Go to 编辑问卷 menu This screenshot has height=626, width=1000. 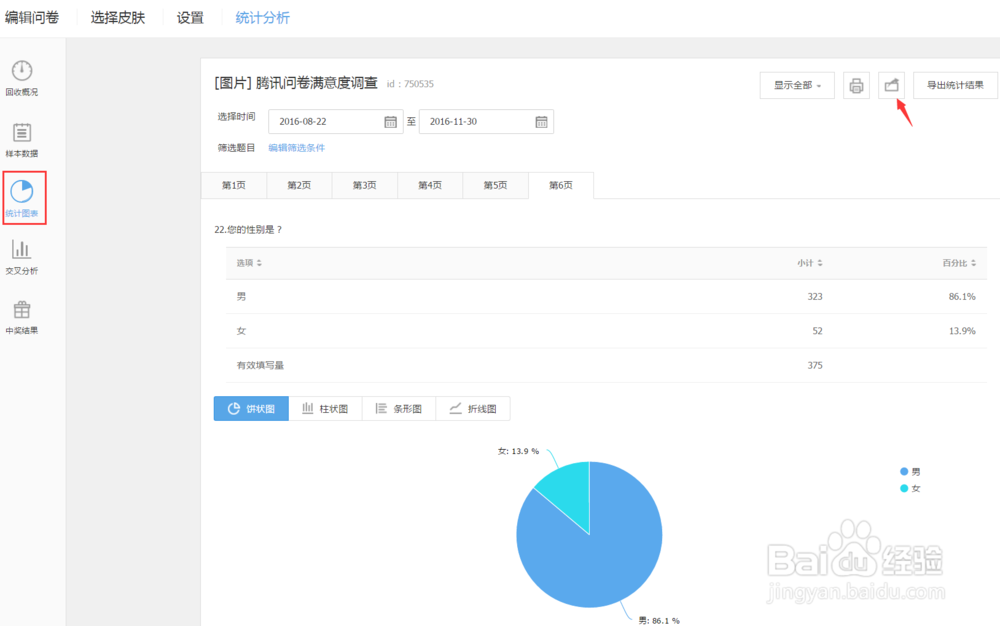point(32,18)
